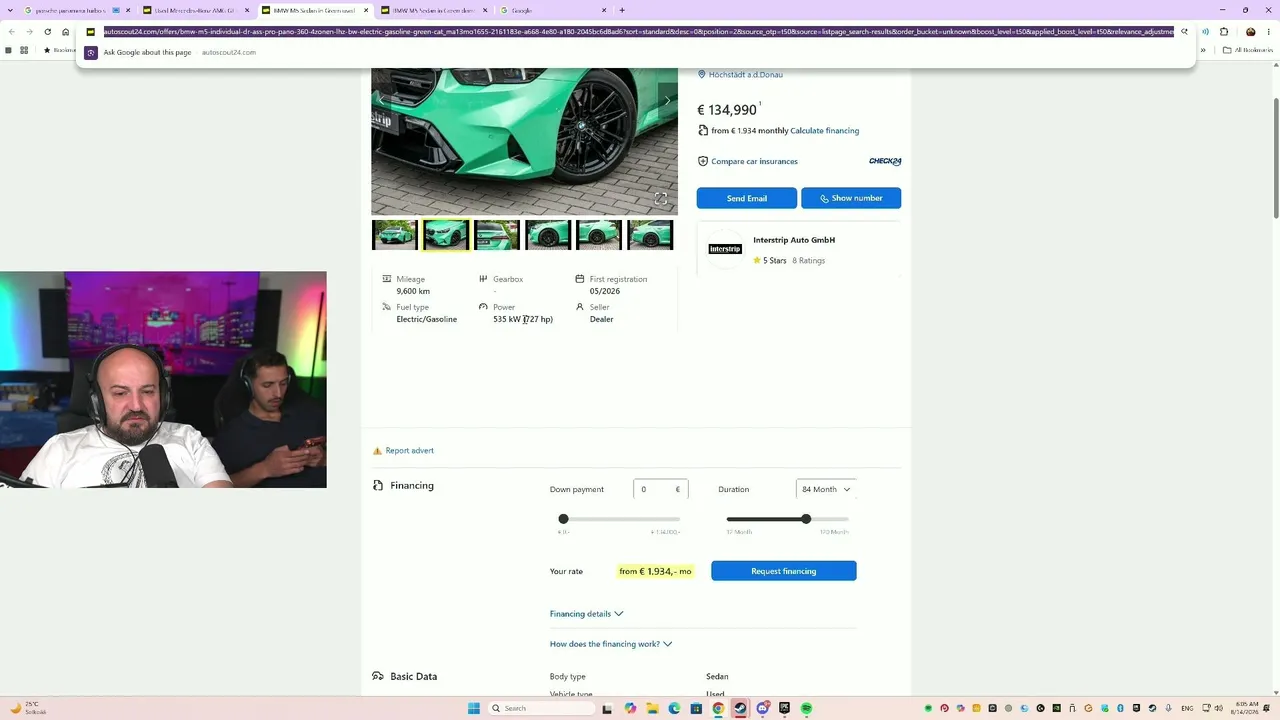The height and width of the screenshot is (720, 1280).
Task: Select the sixth car thumbnail
Action: 650,235
